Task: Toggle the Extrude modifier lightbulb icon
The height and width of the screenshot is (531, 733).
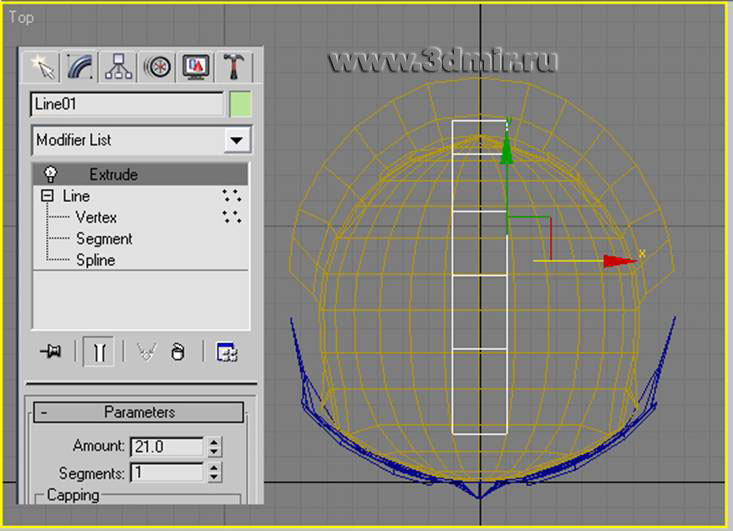Action: tap(50, 174)
